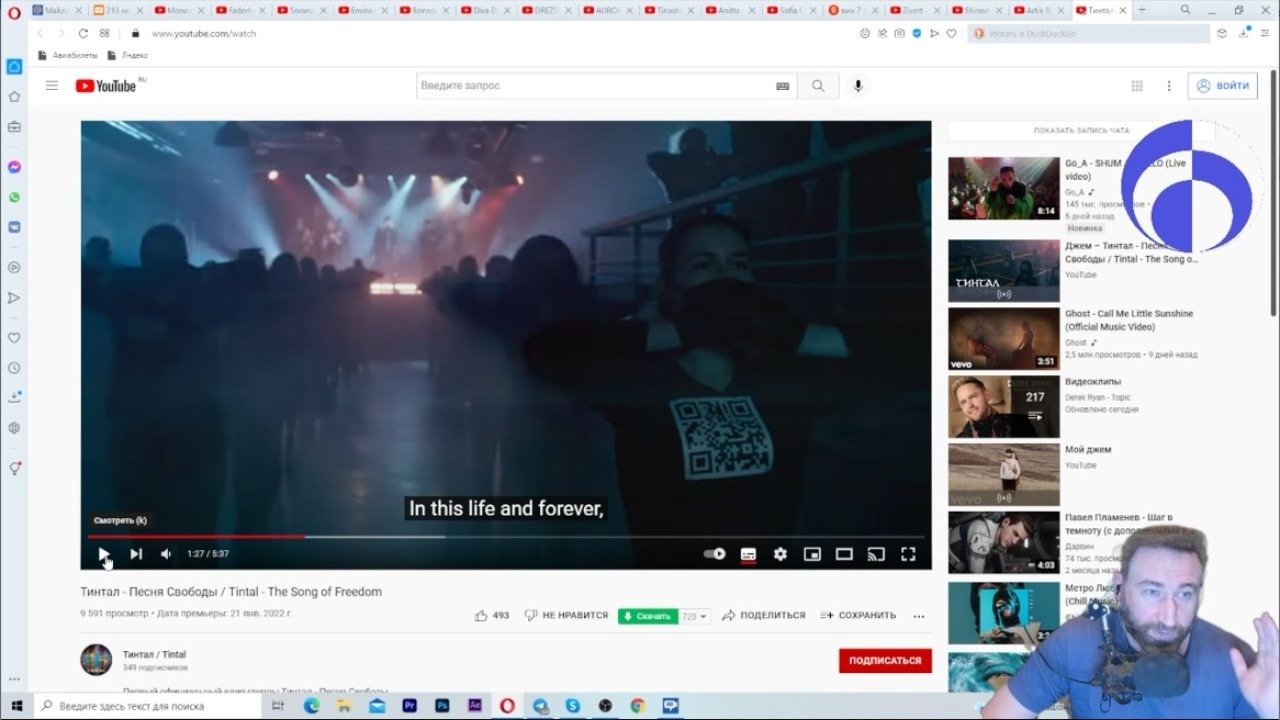Focus the DuckDuckGo search box

[x=1088, y=33]
